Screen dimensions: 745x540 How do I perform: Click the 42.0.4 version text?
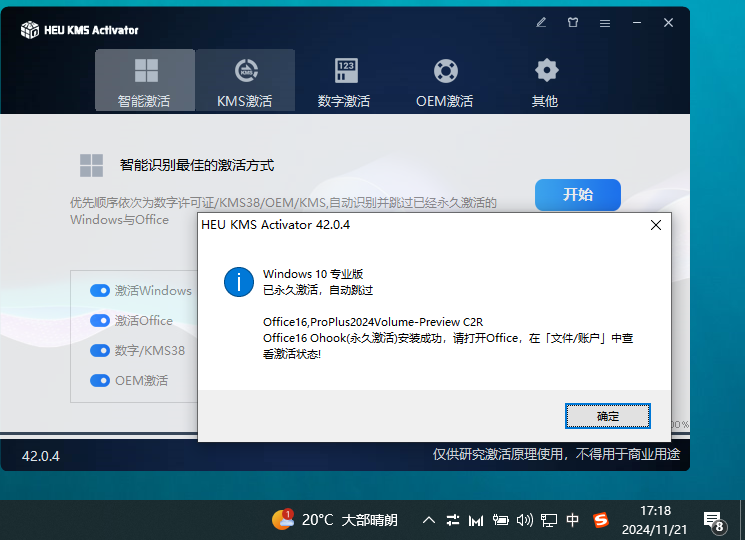pyautogui.click(x=41, y=456)
